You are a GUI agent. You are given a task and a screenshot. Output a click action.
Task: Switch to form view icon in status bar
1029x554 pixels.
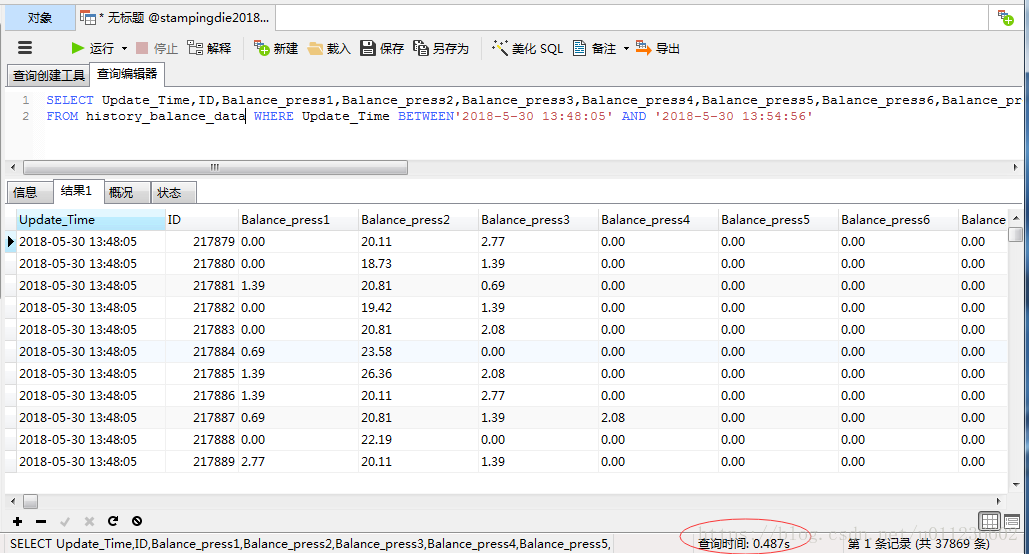click(x=1012, y=522)
